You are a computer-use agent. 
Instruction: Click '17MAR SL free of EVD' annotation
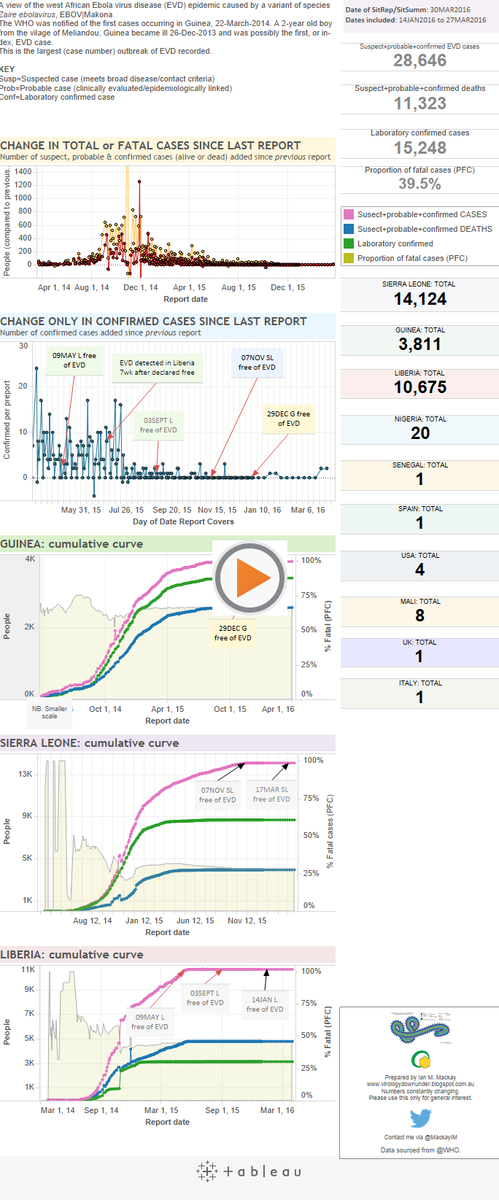point(271,795)
